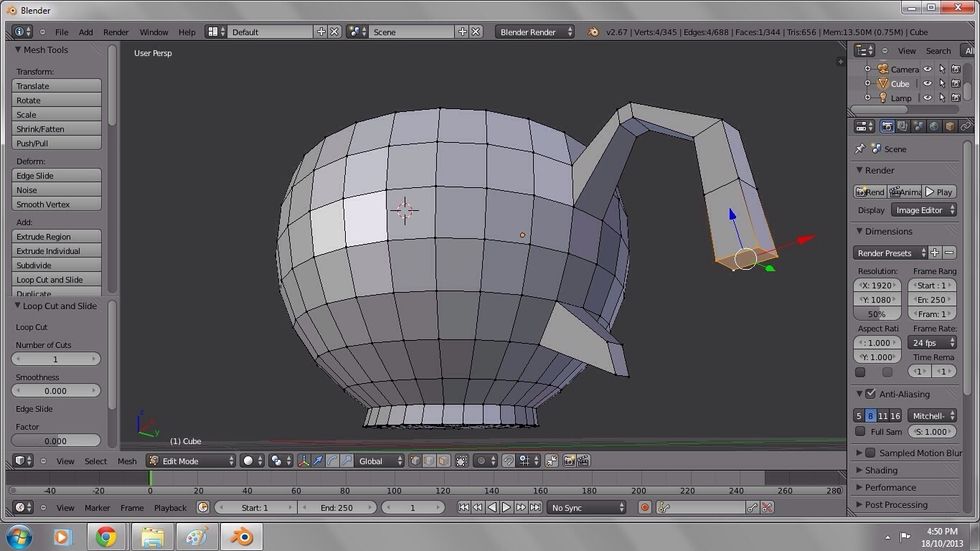Open Blender from the Windows taskbar
Screen dimensions: 980x551
coord(241,537)
